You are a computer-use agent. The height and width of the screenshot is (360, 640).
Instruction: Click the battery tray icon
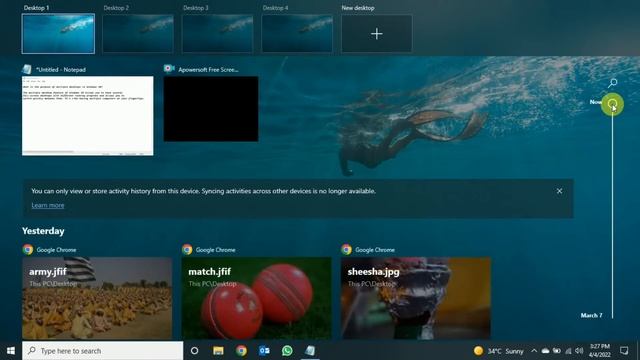coord(557,351)
